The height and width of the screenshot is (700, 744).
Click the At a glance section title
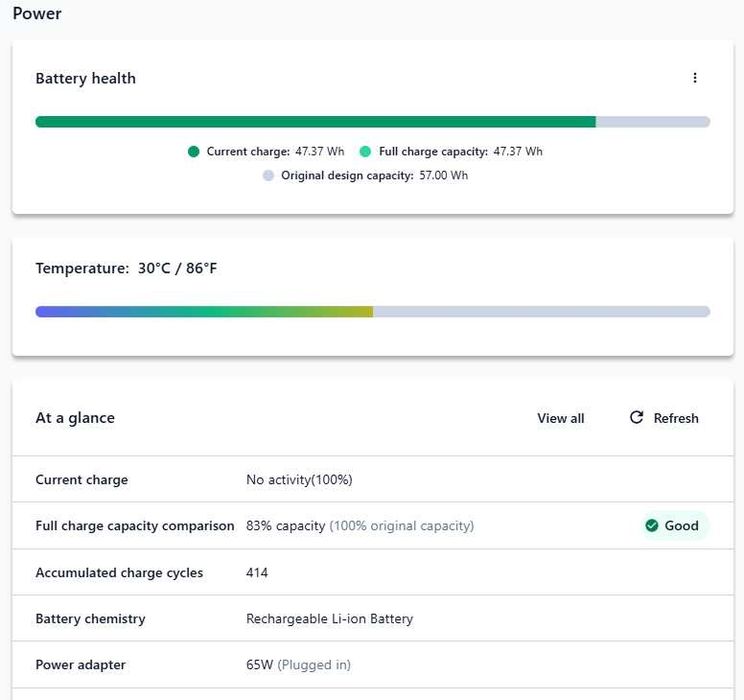pyautogui.click(x=75, y=418)
